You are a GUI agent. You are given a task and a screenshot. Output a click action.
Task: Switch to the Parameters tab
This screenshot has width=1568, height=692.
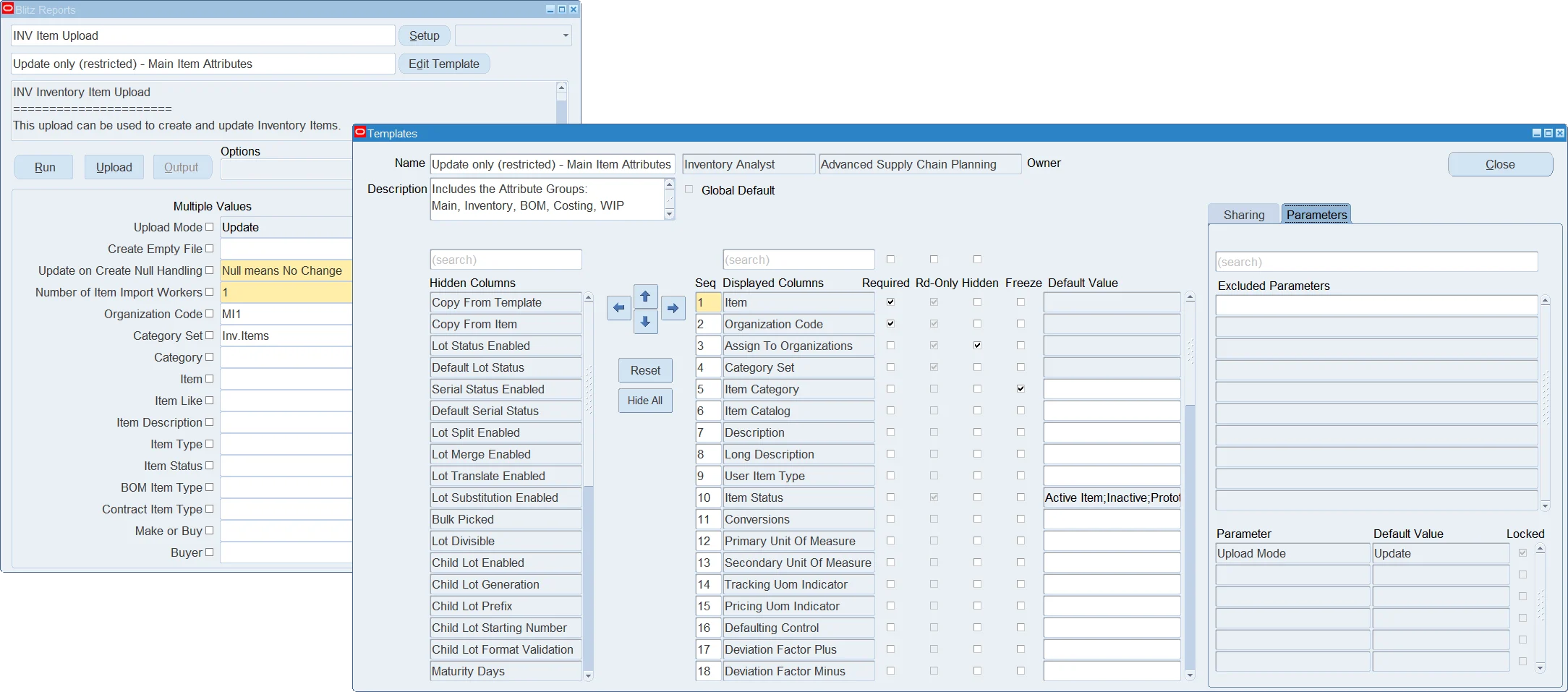pos(1316,215)
